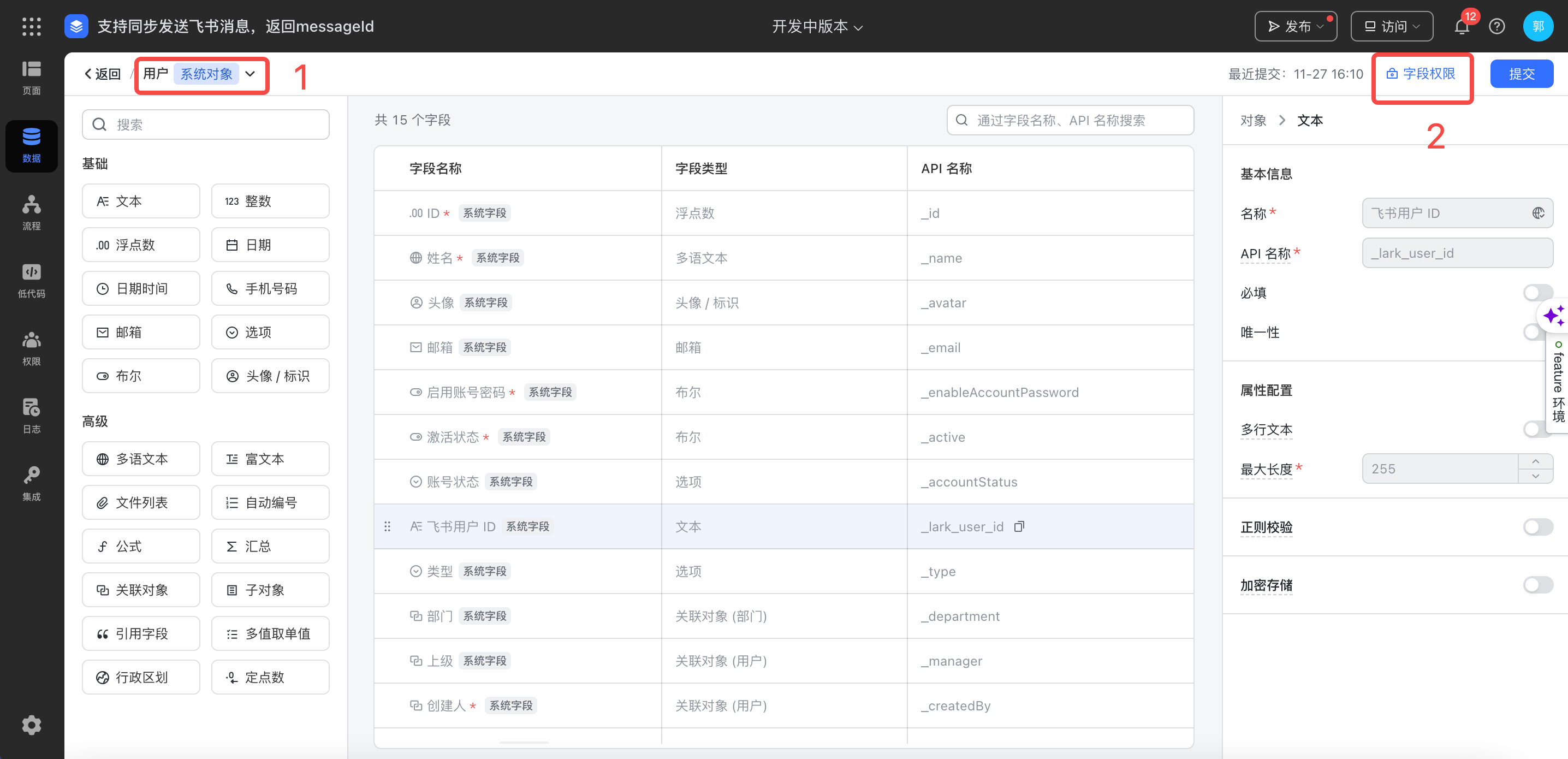Add a 汇总 field type
The width and height of the screenshot is (1568, 759).
(270, 546)
